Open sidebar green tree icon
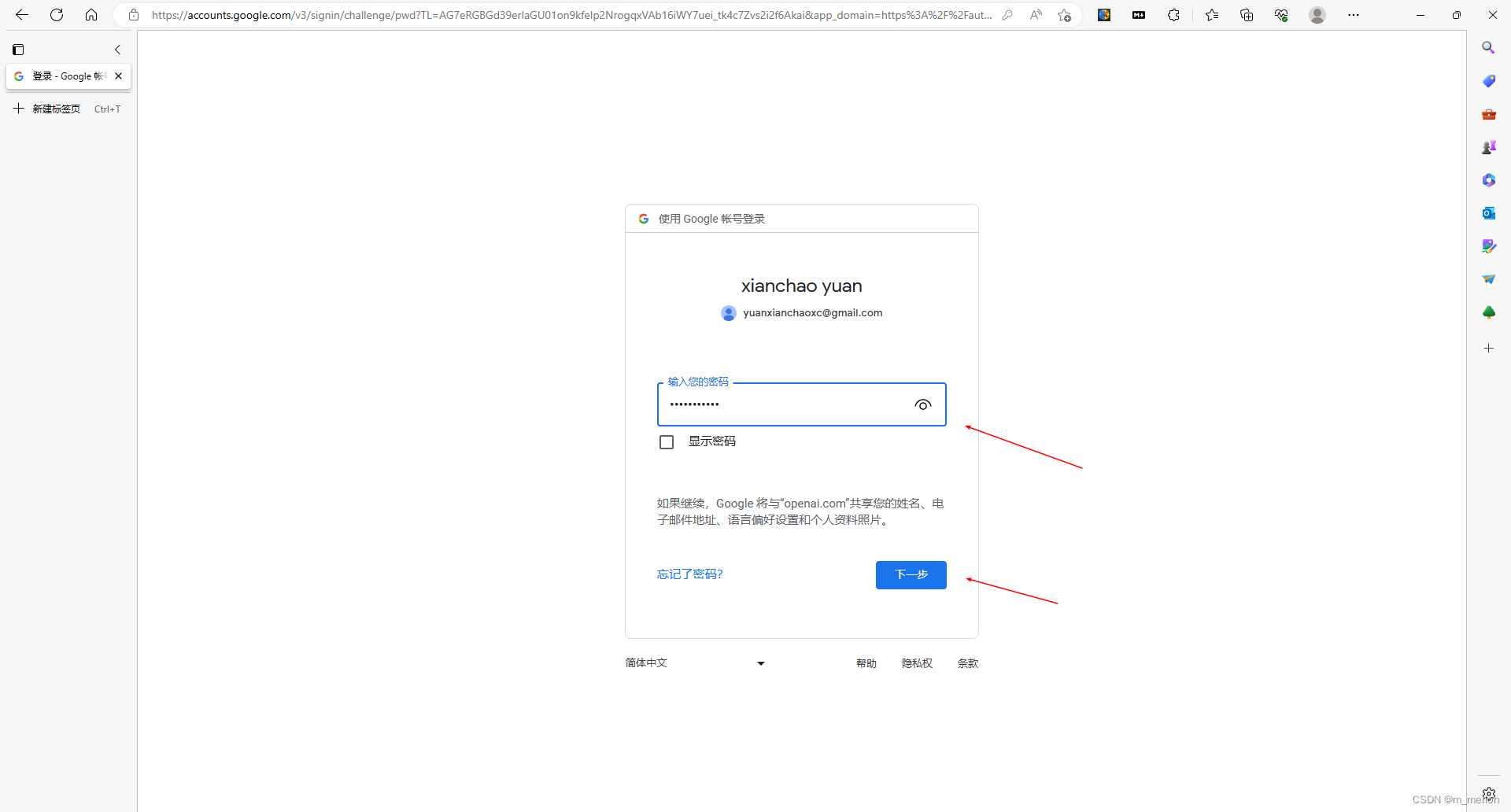This screenshot has height=812, width=1511. pyautogui.click(x=1488, y=312)
